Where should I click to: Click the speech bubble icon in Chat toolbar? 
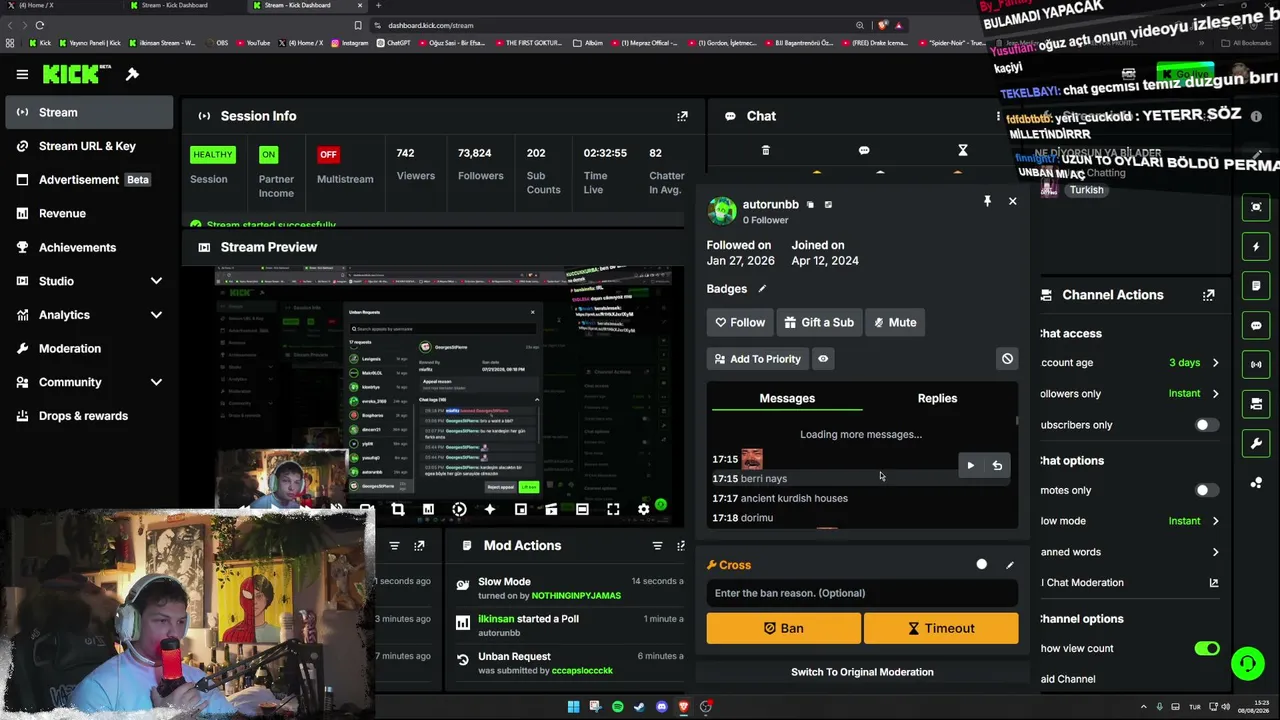(864, 151)
